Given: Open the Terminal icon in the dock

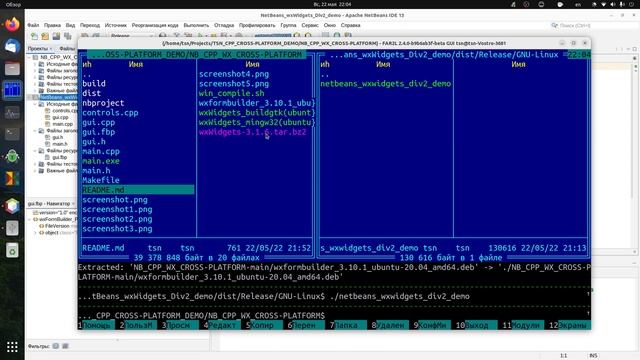Looking at the screenshot, I should click(12, 133).
